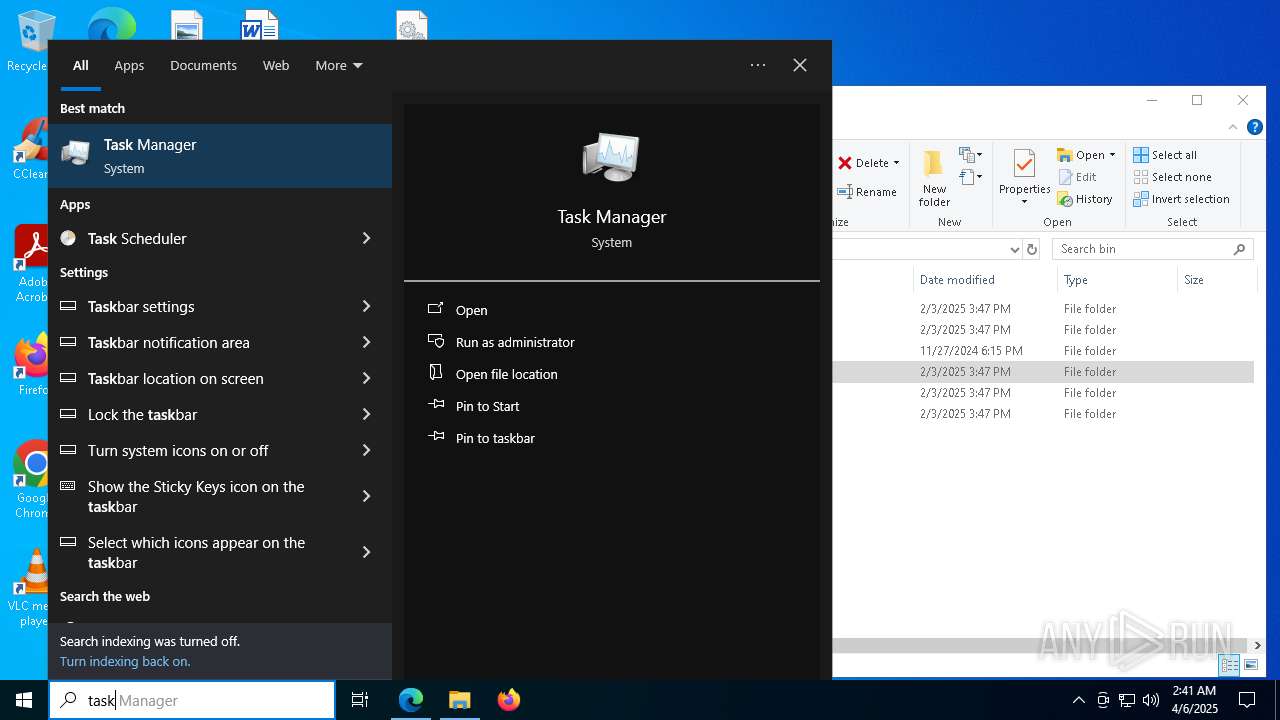This screenshot has width=1280, height=720.
Task: Click the taskbar search input field
Action: (192, 700)
